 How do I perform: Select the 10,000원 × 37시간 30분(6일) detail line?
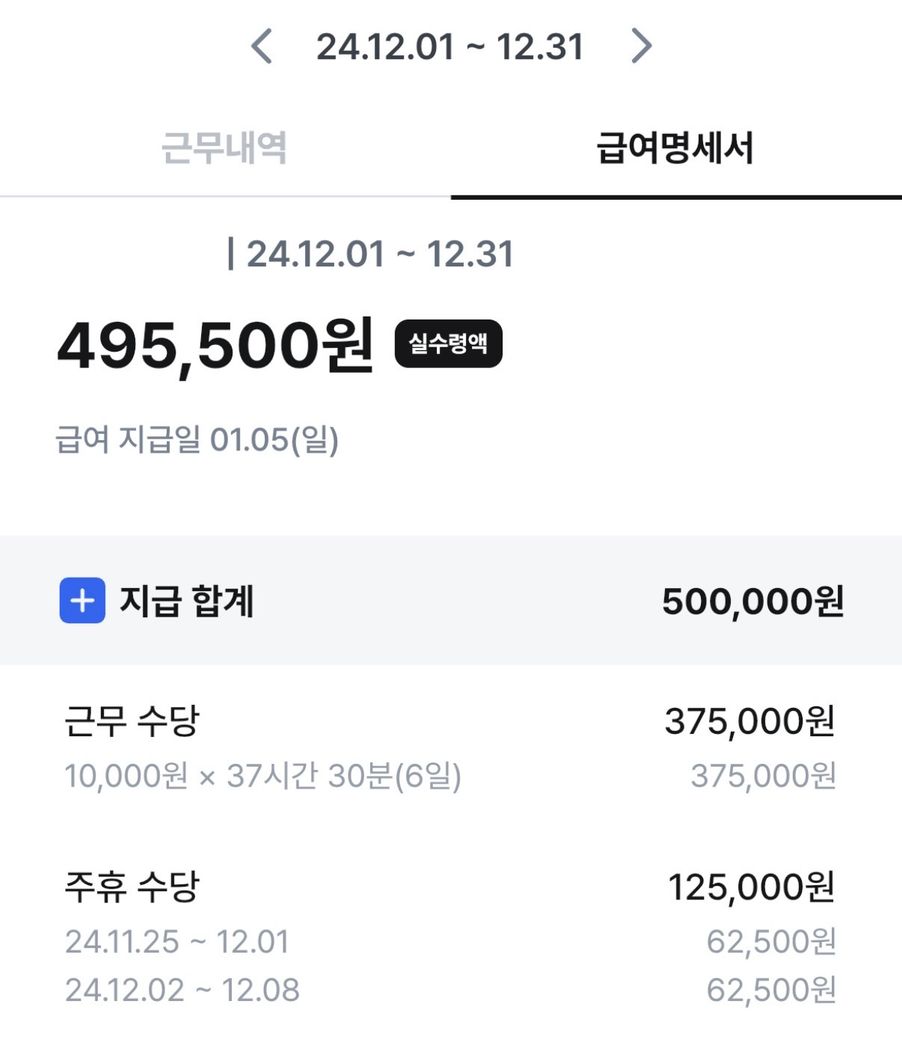pyautogui.click(x=263, y=776)
